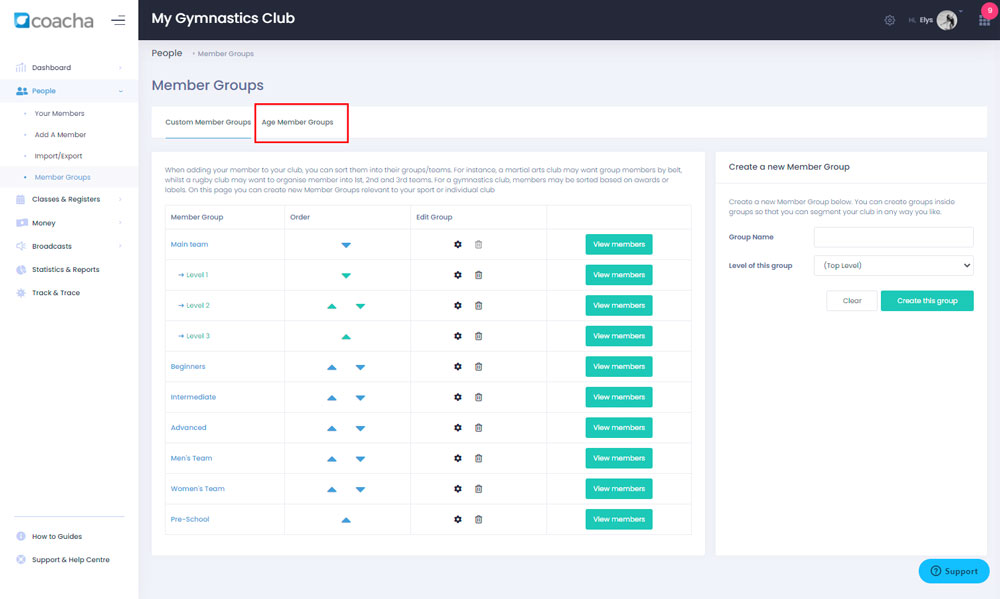
Task: Open settings gear in top header
Action: point(889,20)
